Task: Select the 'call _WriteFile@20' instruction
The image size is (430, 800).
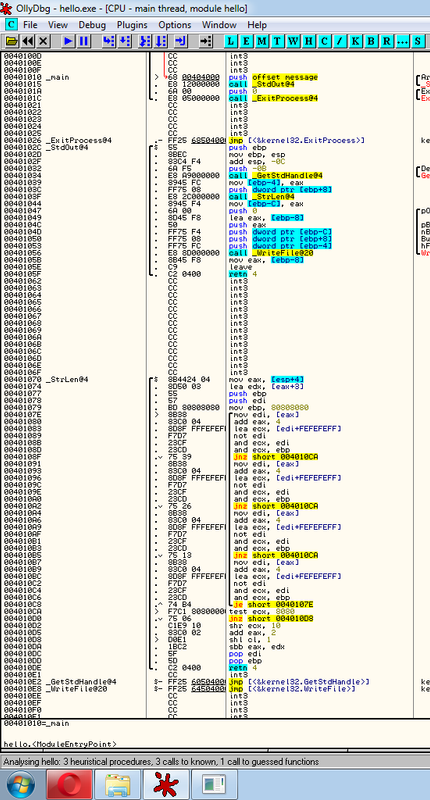Action: click(x=271, y=253)
